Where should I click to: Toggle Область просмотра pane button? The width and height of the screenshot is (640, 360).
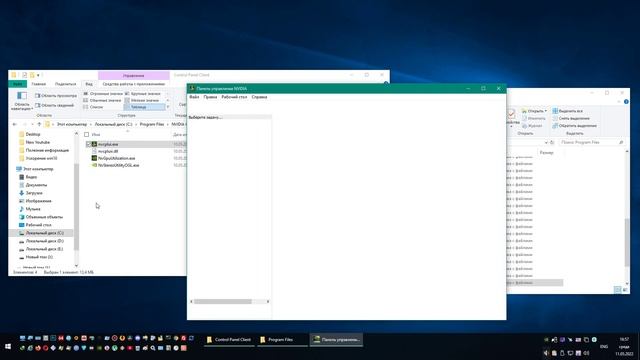(56, 96)
